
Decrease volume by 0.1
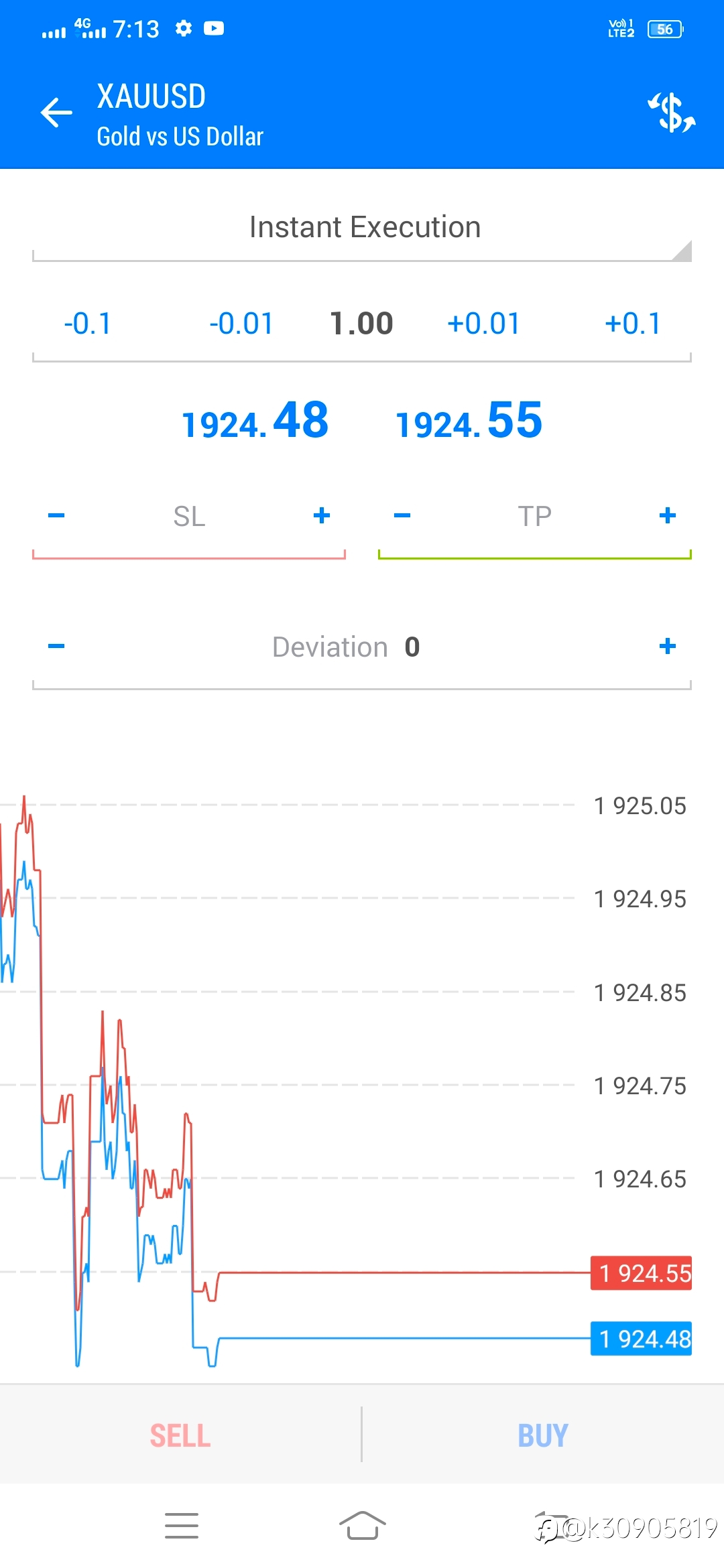[88, 324]
